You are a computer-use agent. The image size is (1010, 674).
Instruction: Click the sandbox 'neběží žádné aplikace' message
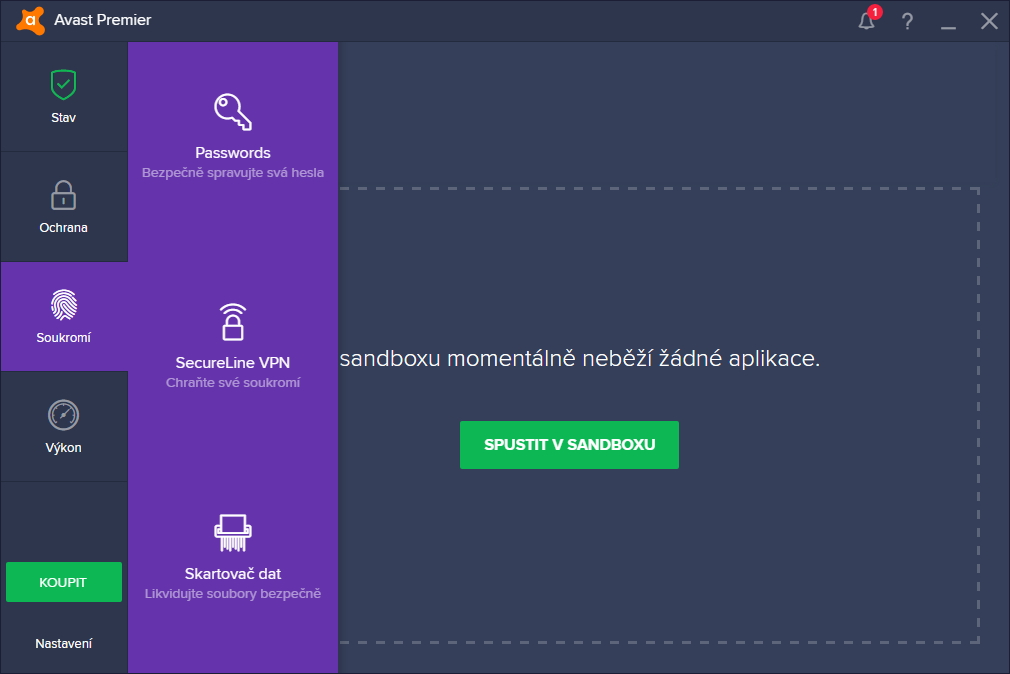(580, 358)
